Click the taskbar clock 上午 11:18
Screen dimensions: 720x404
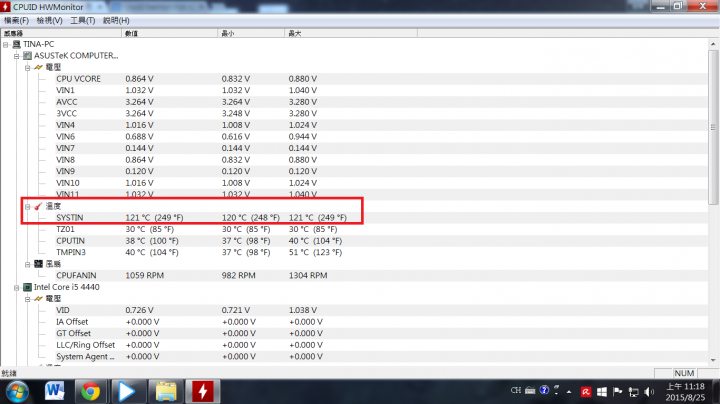[686, 387]
